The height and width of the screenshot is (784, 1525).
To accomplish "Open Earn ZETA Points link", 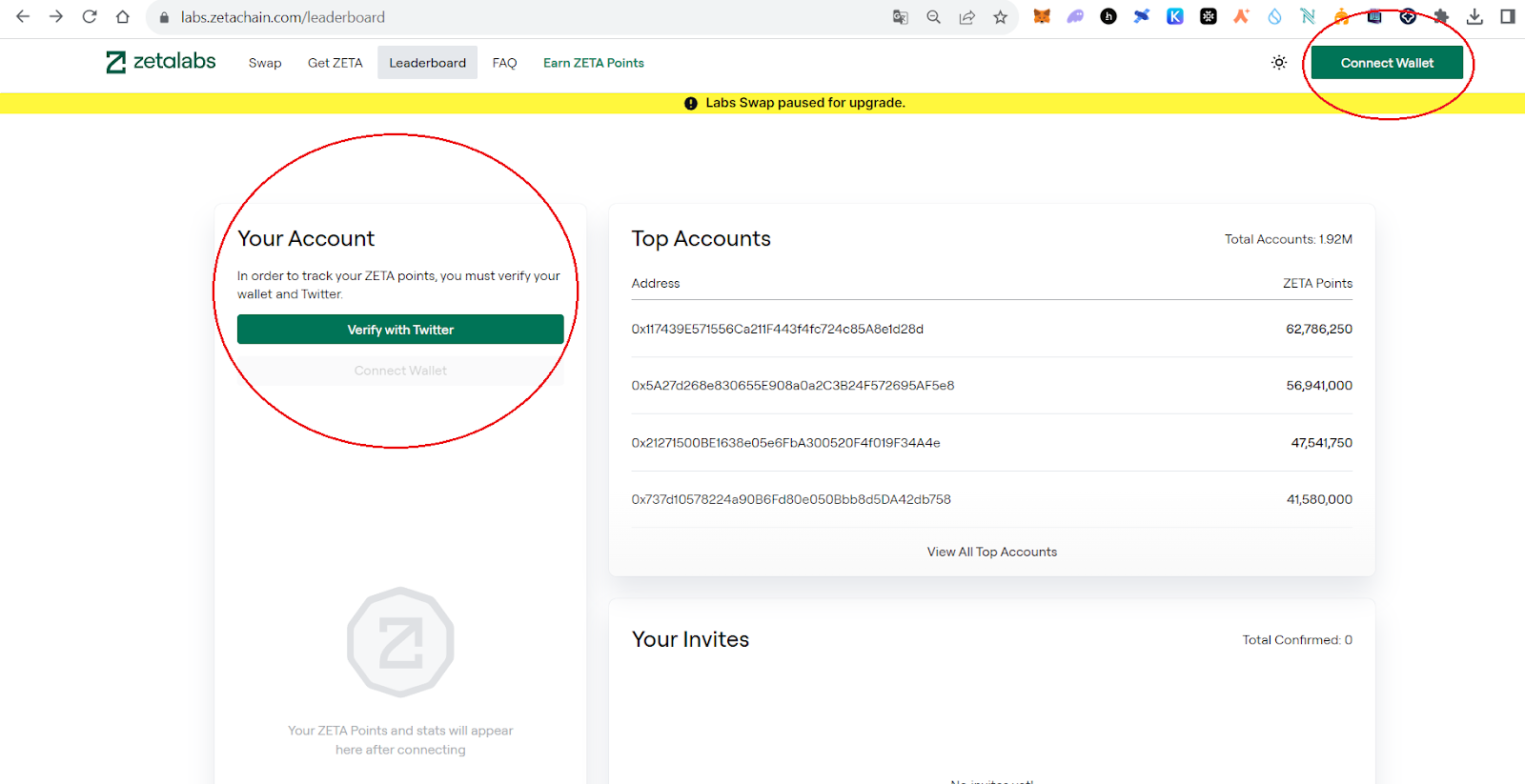I will pyautogui.click(x=594, y=63).
